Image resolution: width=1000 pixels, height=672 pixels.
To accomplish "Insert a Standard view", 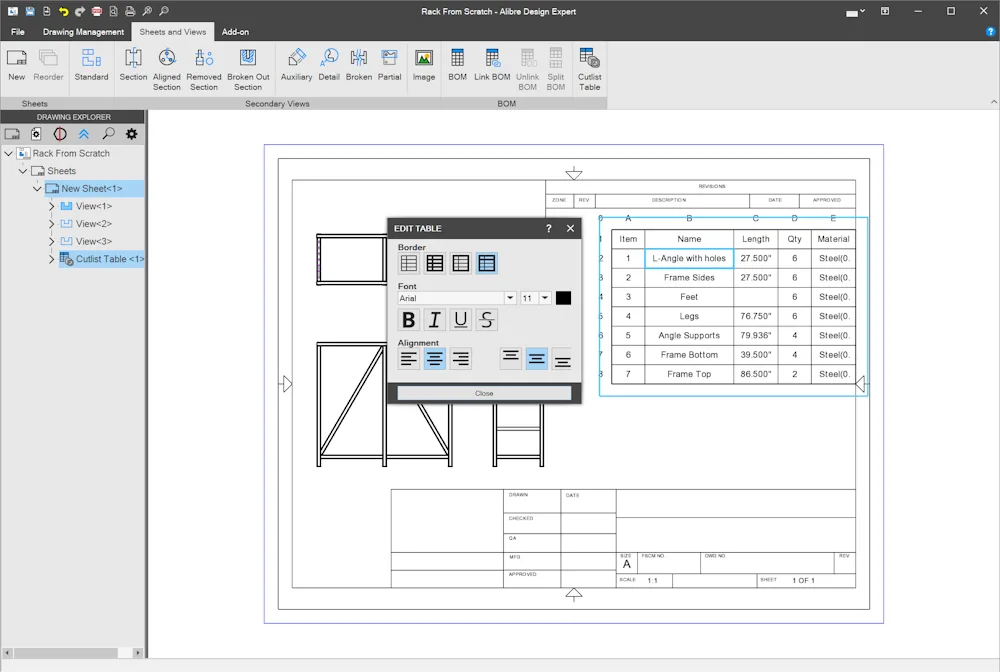I will pos(91,65).
